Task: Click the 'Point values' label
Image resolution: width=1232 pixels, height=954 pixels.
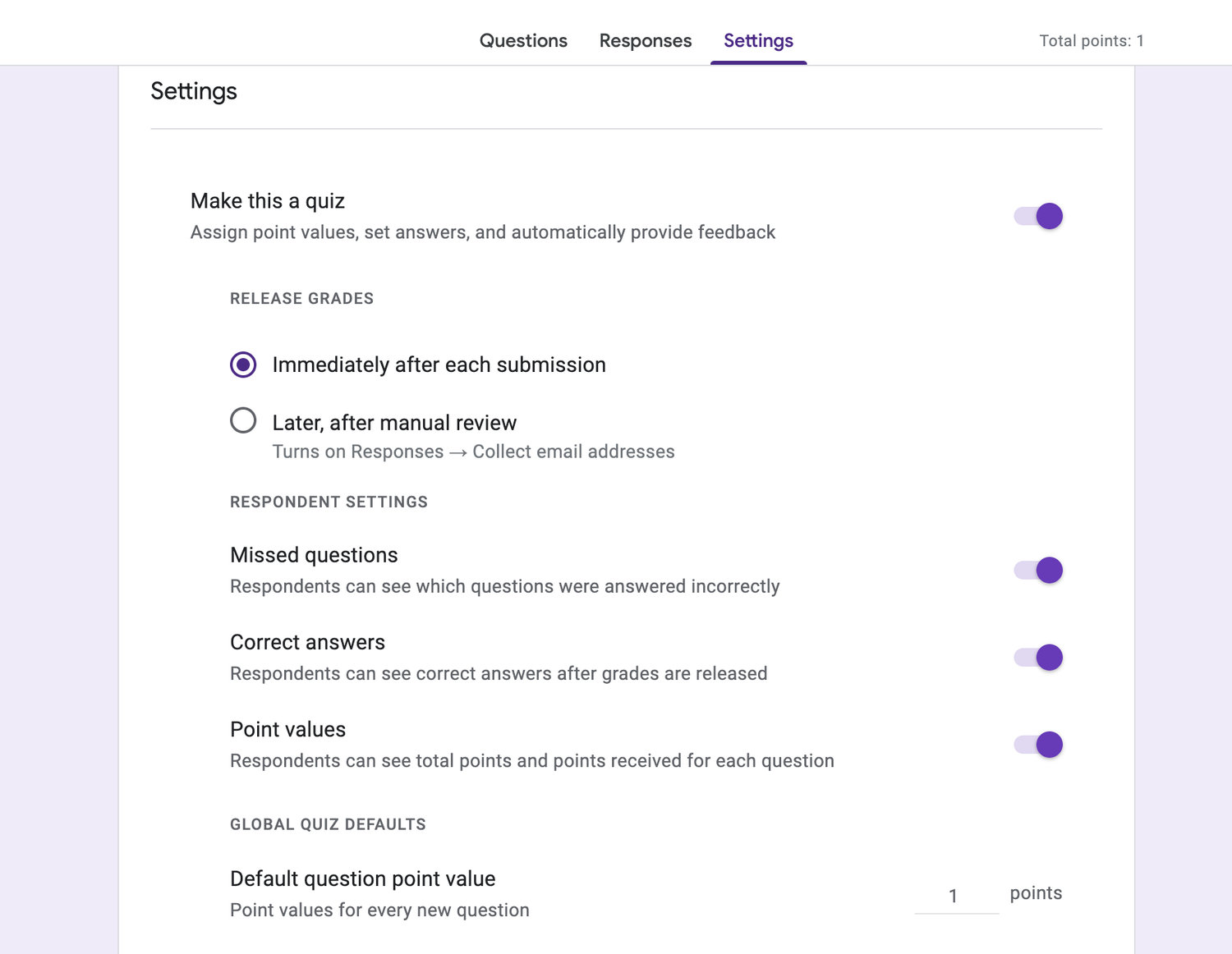Action: pos(287,729)
